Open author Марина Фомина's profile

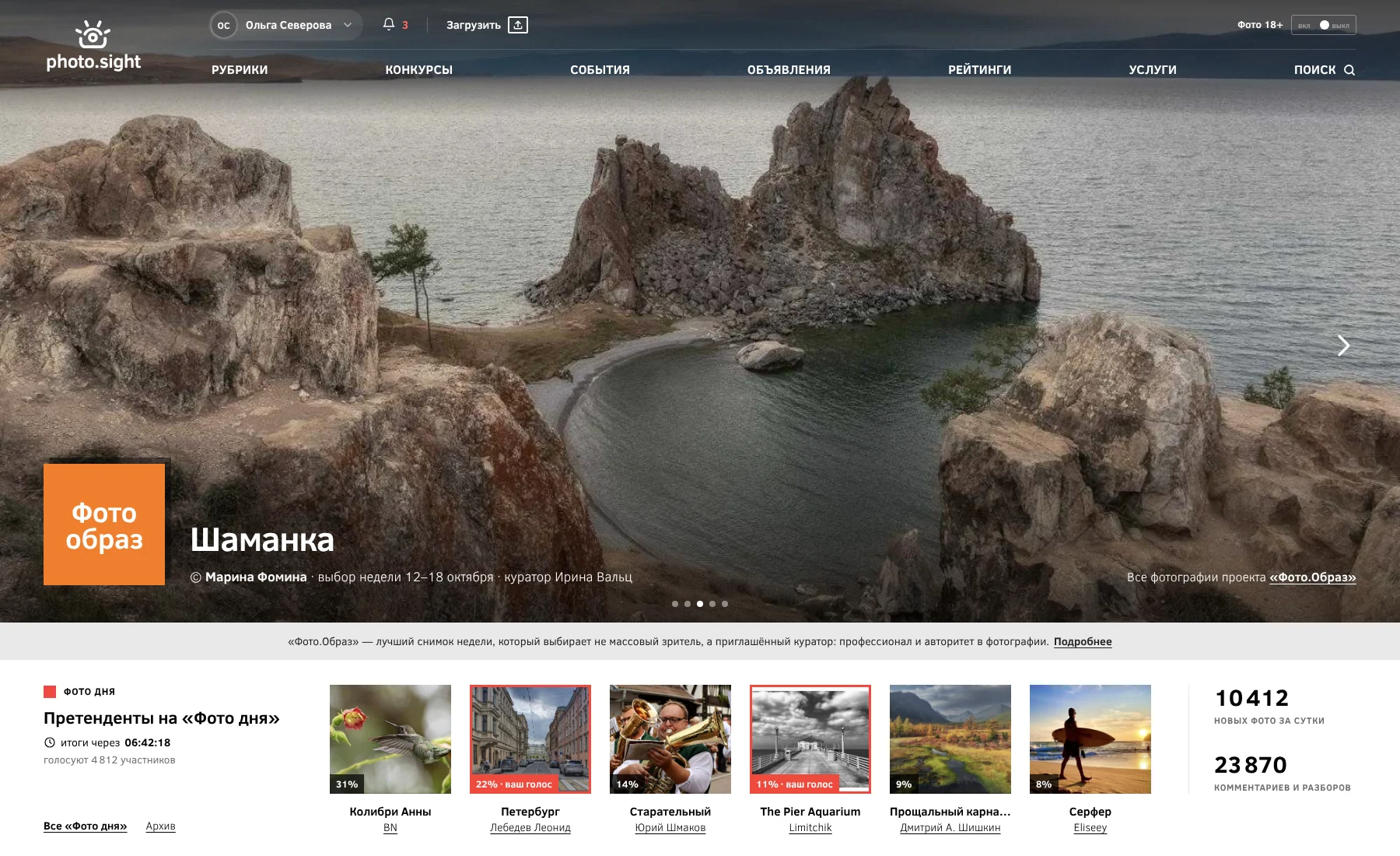pyautogui.click(x=256, y=577)
